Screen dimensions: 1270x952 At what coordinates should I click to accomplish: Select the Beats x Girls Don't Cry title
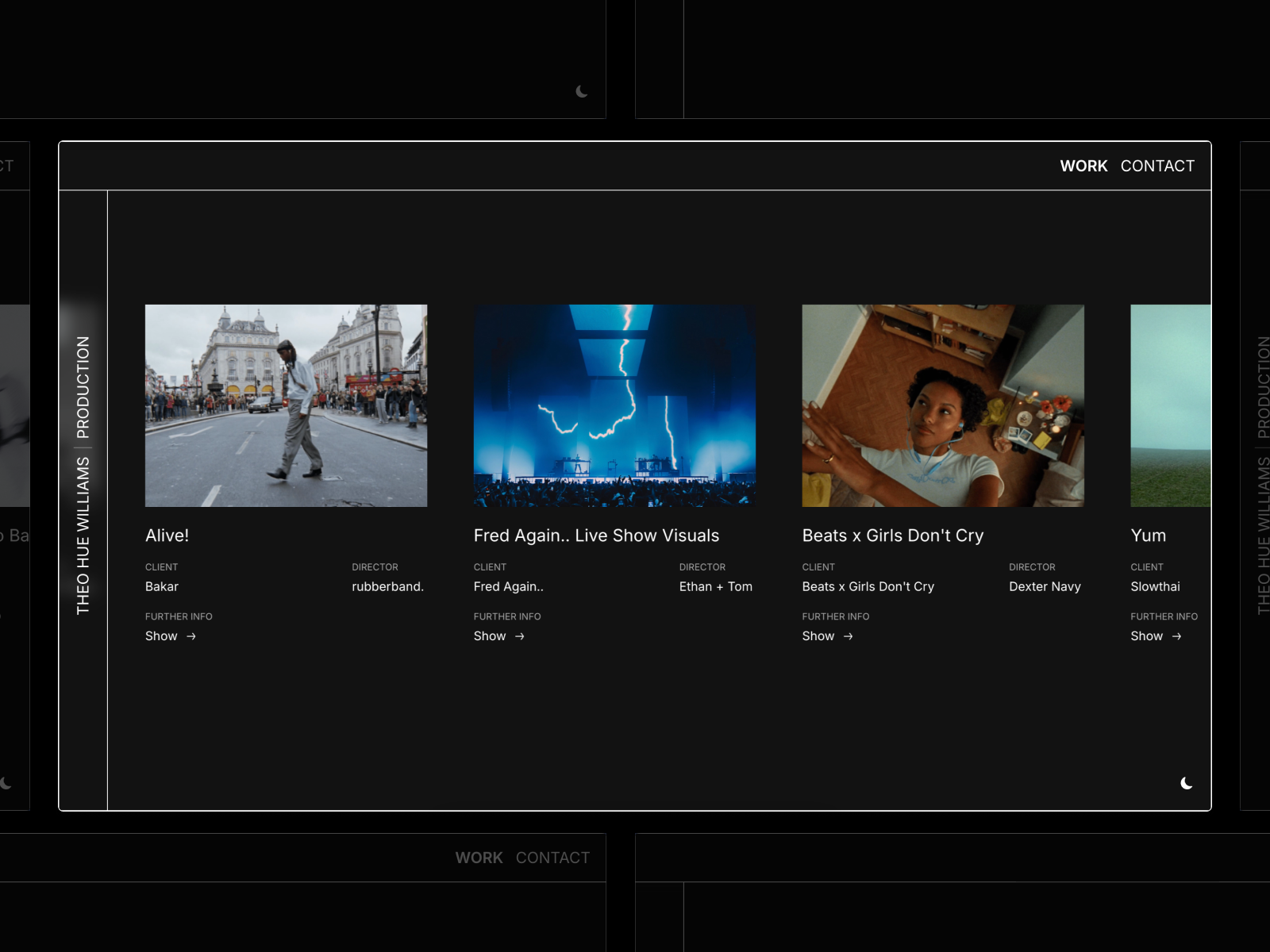[x=893, y=535]
